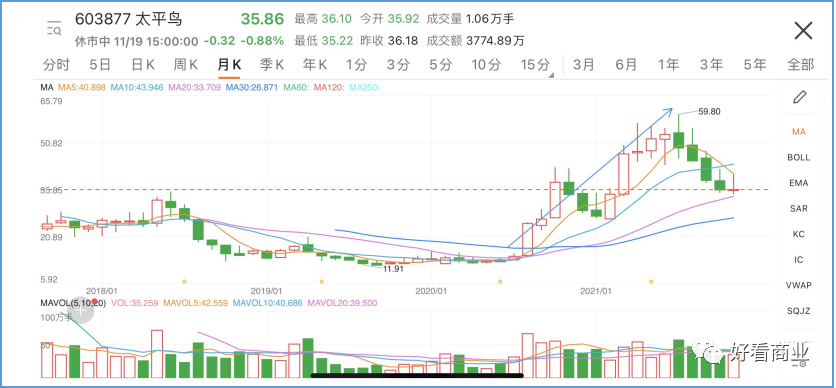Close the chart with the X icon
This screenshot has width=836, height=388.
pyautogui.click(x=803, y=31)
